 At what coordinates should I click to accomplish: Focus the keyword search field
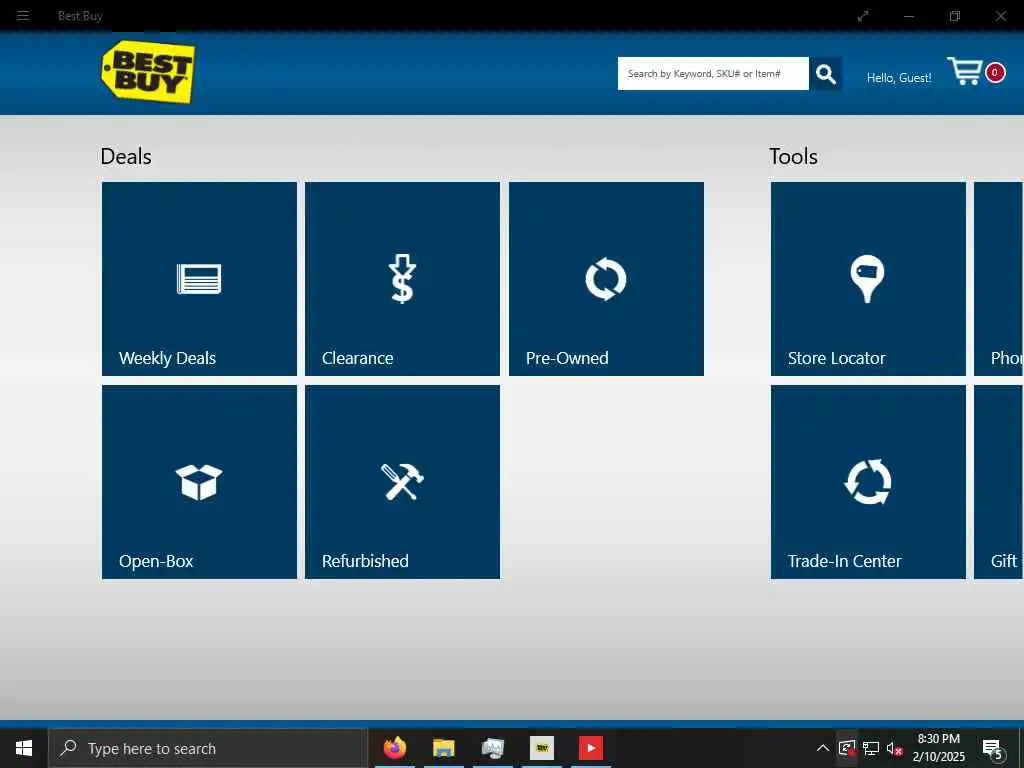713,74
